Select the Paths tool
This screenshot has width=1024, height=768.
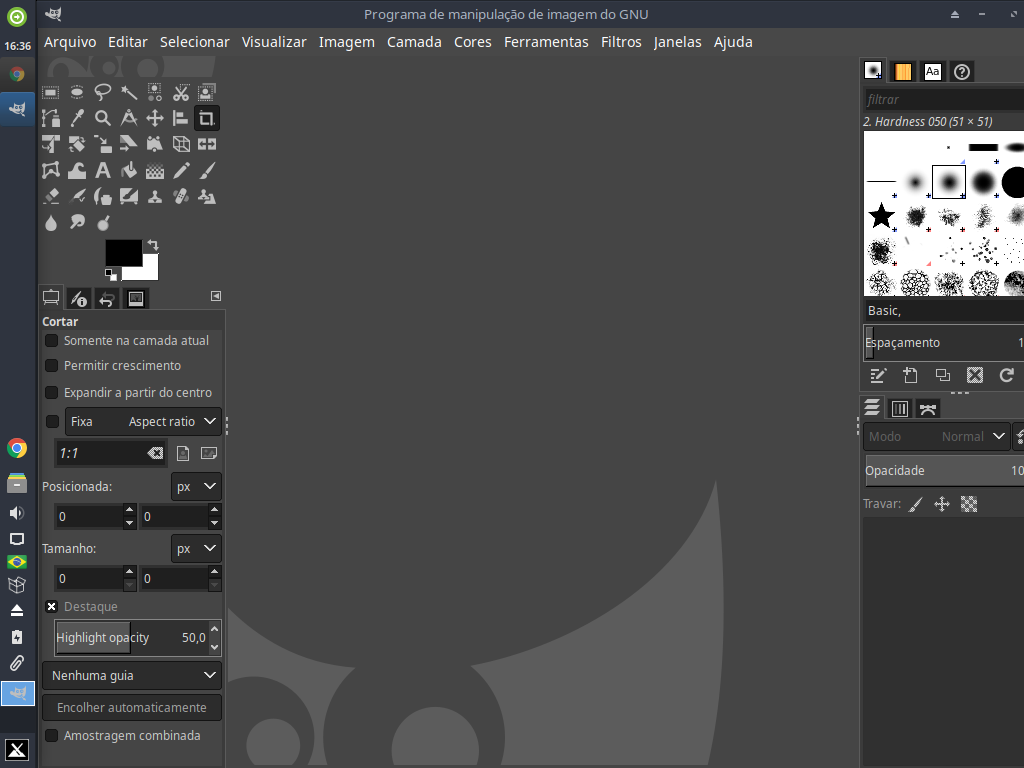(x=50, y=118)
